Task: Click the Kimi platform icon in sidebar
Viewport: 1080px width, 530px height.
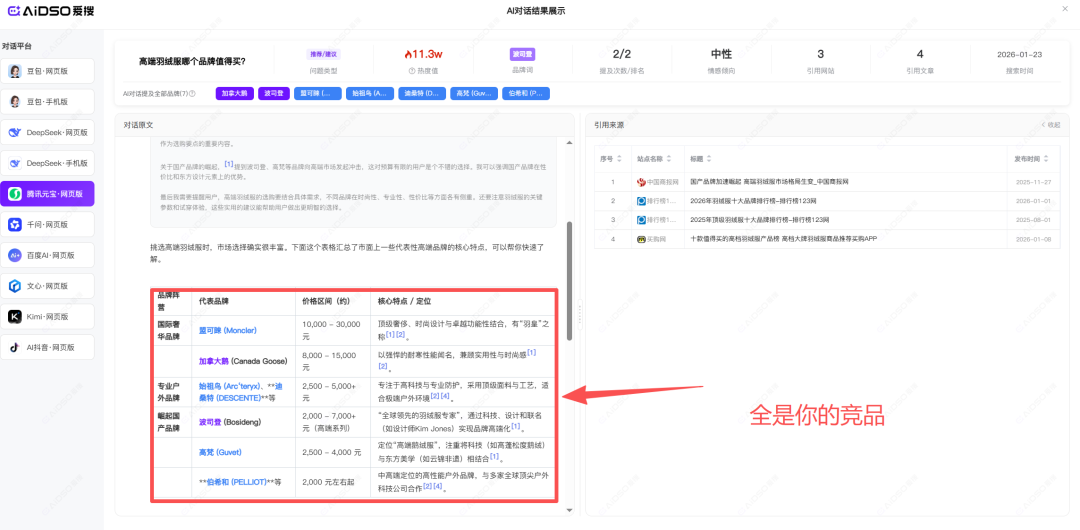Action: tap(15, 316)
